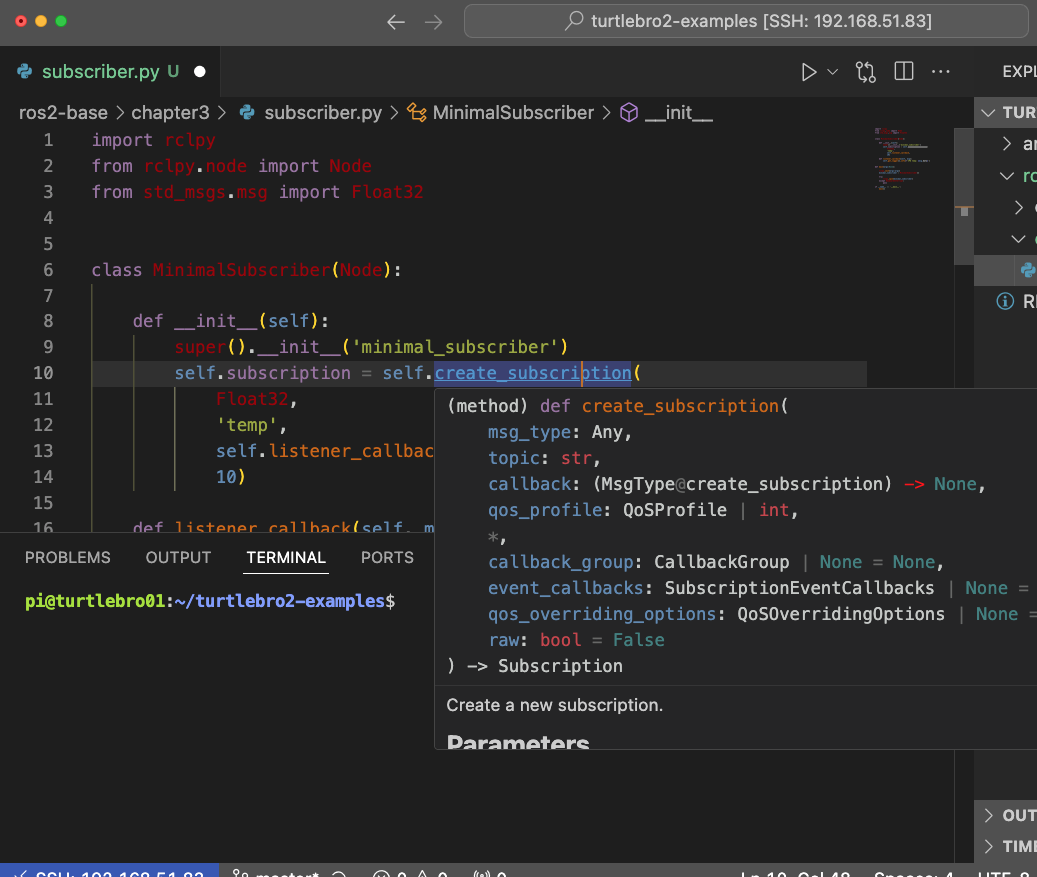Open the changes comparison icon in editor toolbar

(x=866, y=71)
